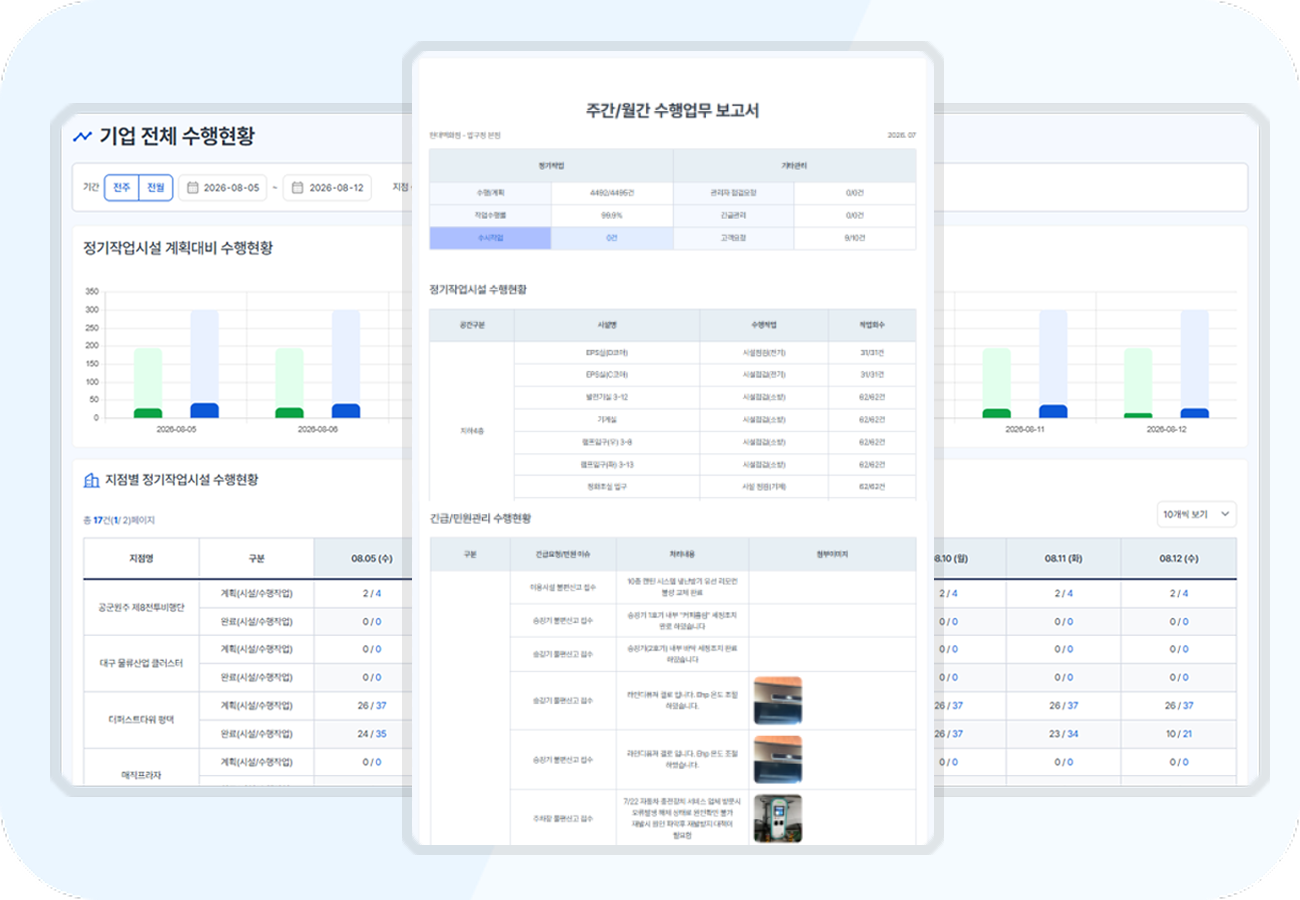Click the highlighted 수시작업 cell in the report
1300x900 pixels.
tap(490, 238)
